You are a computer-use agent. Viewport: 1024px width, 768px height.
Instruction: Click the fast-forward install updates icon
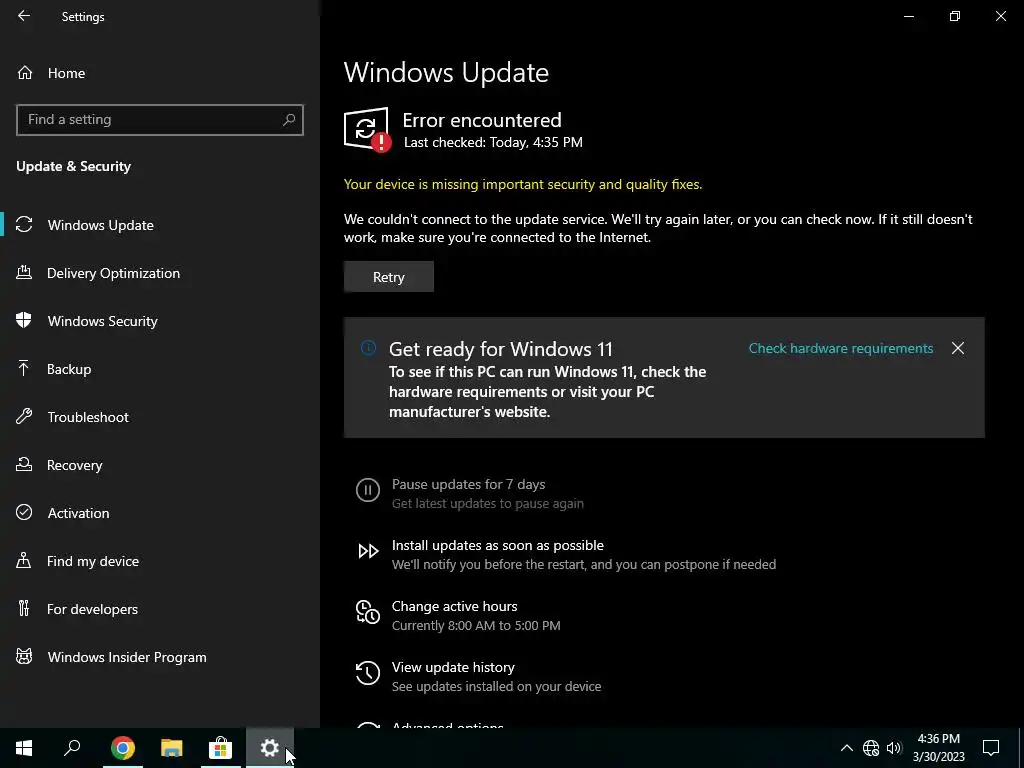(368, 551)
